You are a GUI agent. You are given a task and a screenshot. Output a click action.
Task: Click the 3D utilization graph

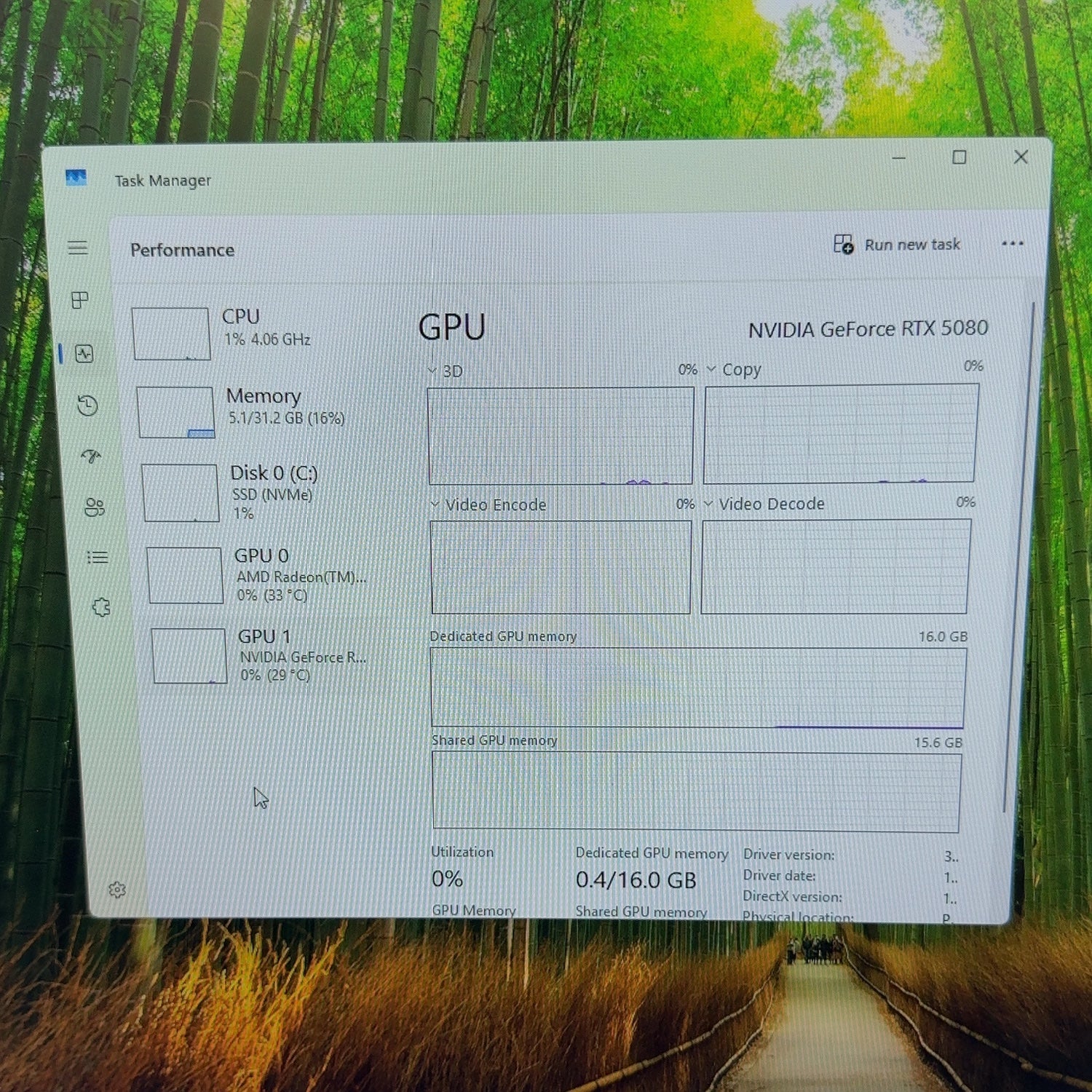[561, 435]
